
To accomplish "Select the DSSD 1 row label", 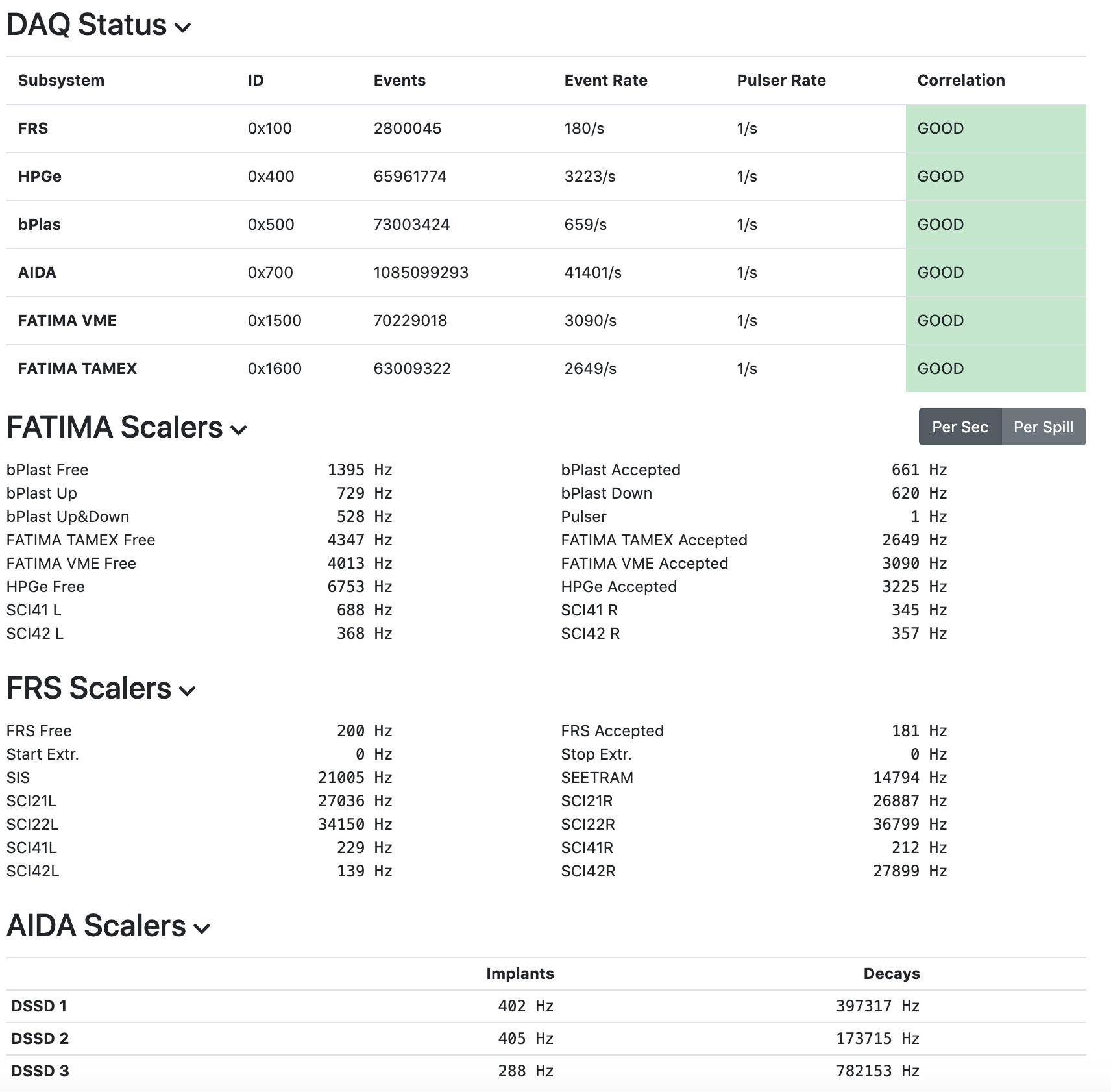I will 39,1006.
